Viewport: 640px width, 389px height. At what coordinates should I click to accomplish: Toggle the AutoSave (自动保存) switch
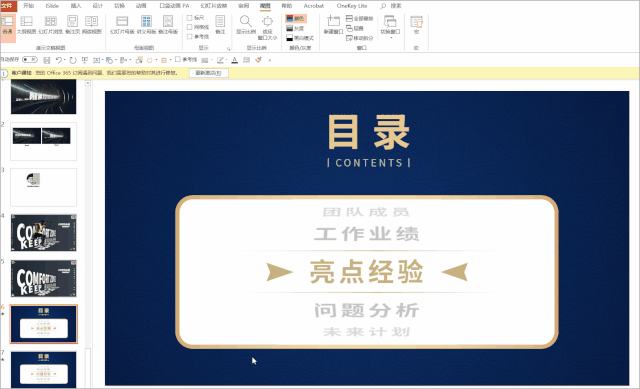point(30,60)
